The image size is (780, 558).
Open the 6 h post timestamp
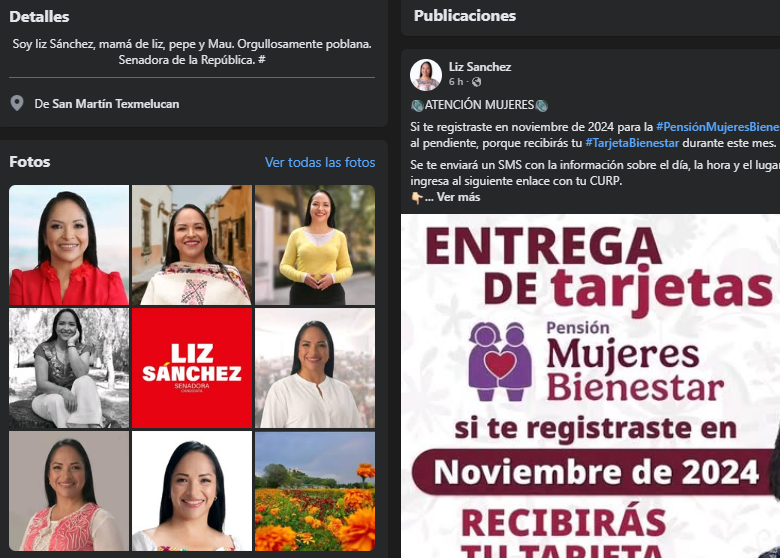pos(456,82)
